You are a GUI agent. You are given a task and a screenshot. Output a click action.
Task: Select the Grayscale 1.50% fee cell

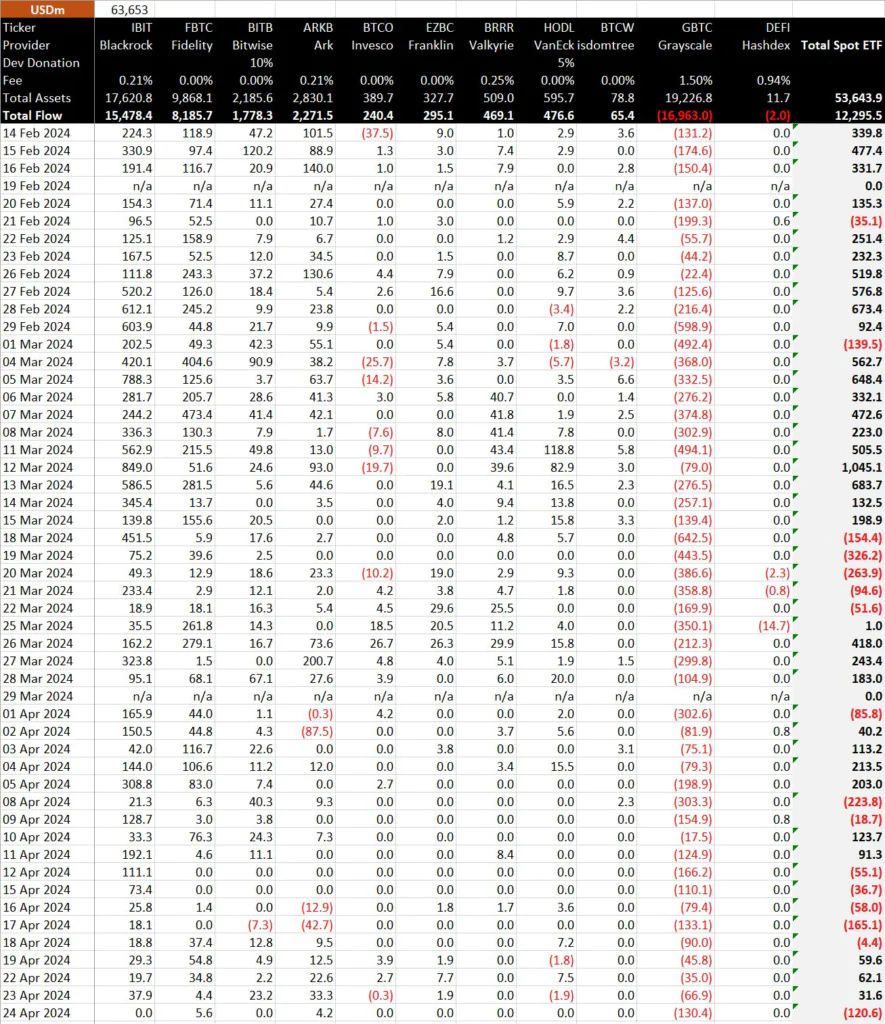[696, 80]
